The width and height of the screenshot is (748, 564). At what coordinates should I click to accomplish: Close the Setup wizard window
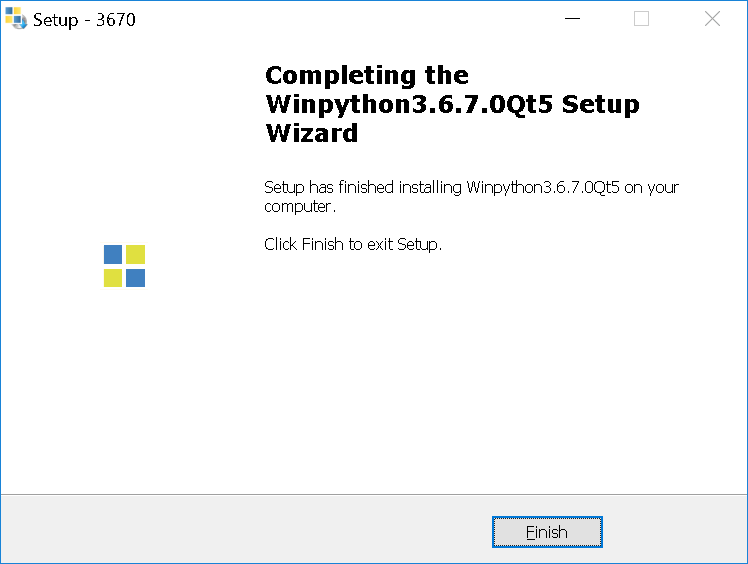(712, 19)
